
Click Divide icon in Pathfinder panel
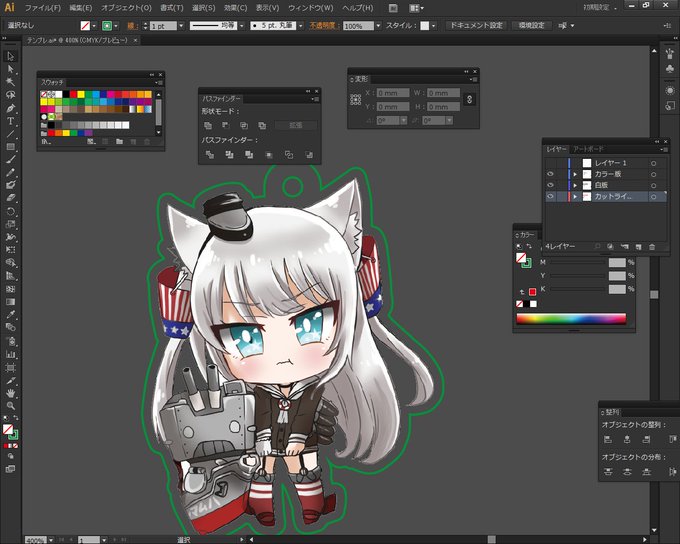[209, 154]
